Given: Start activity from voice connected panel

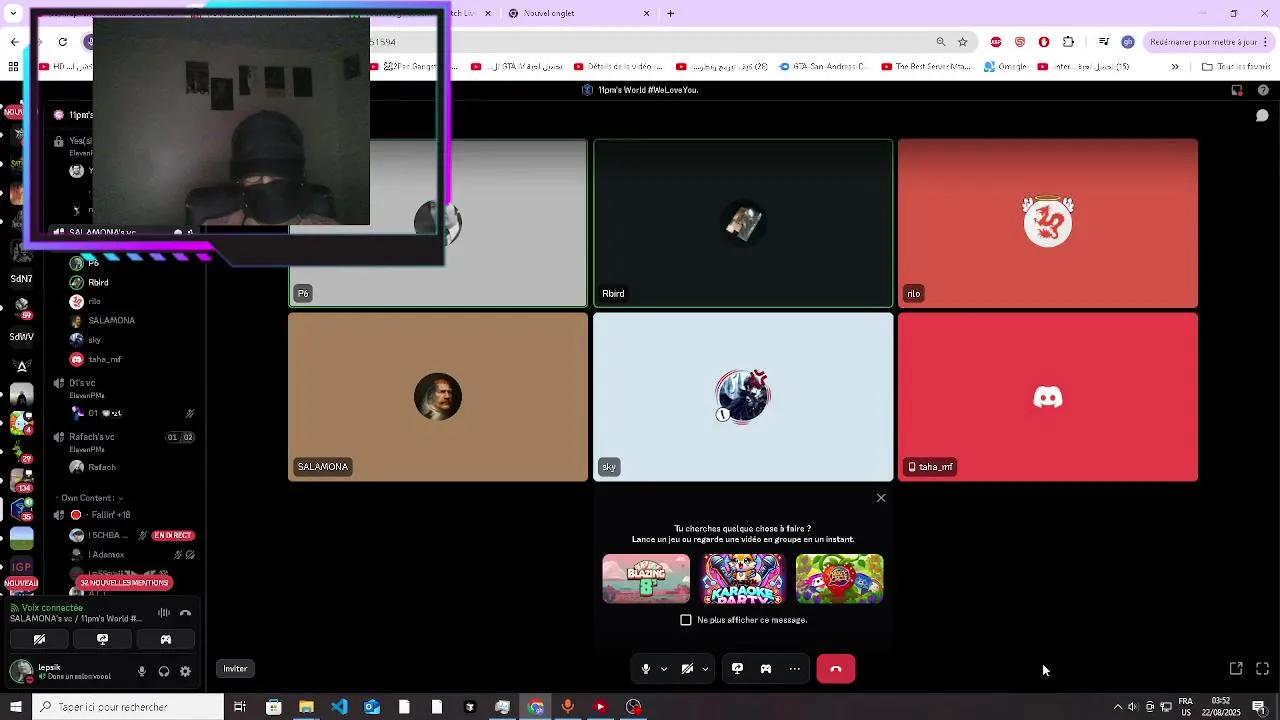Looking at the screenshot, I should pyautogui.click(x=166, y=639).
